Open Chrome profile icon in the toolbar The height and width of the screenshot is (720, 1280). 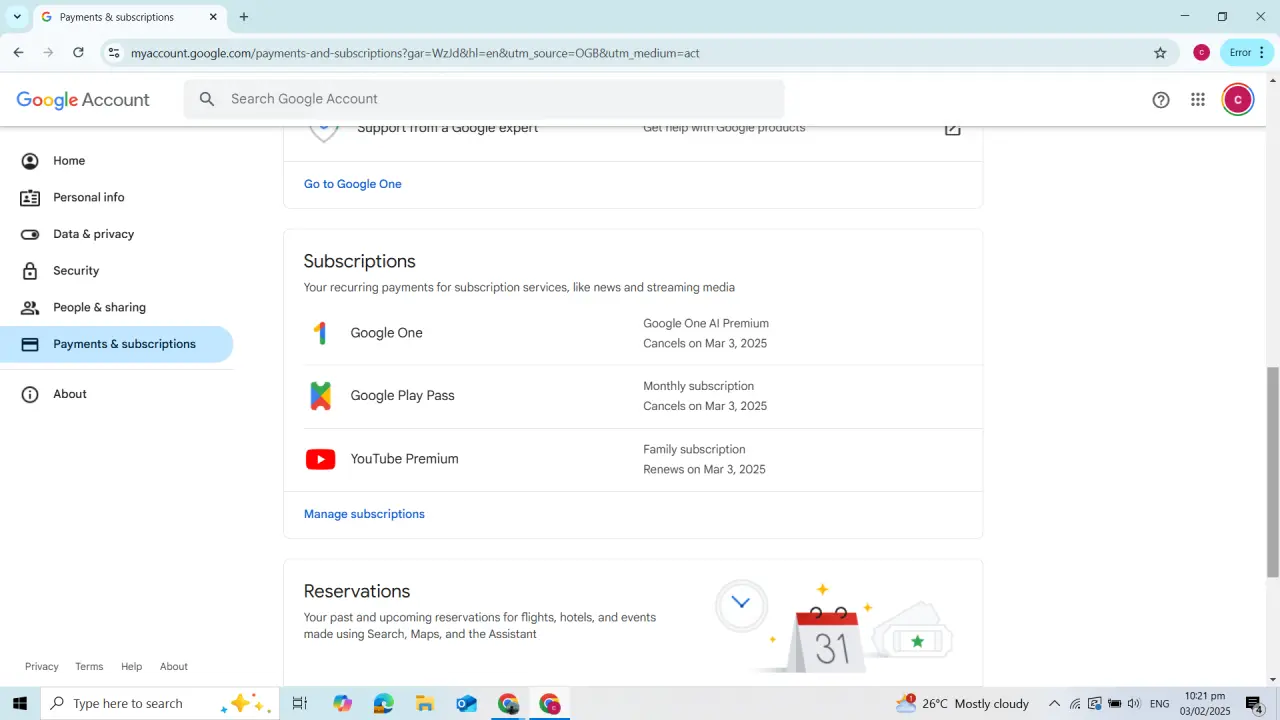pyautogui.click(x=1201, y=53)
